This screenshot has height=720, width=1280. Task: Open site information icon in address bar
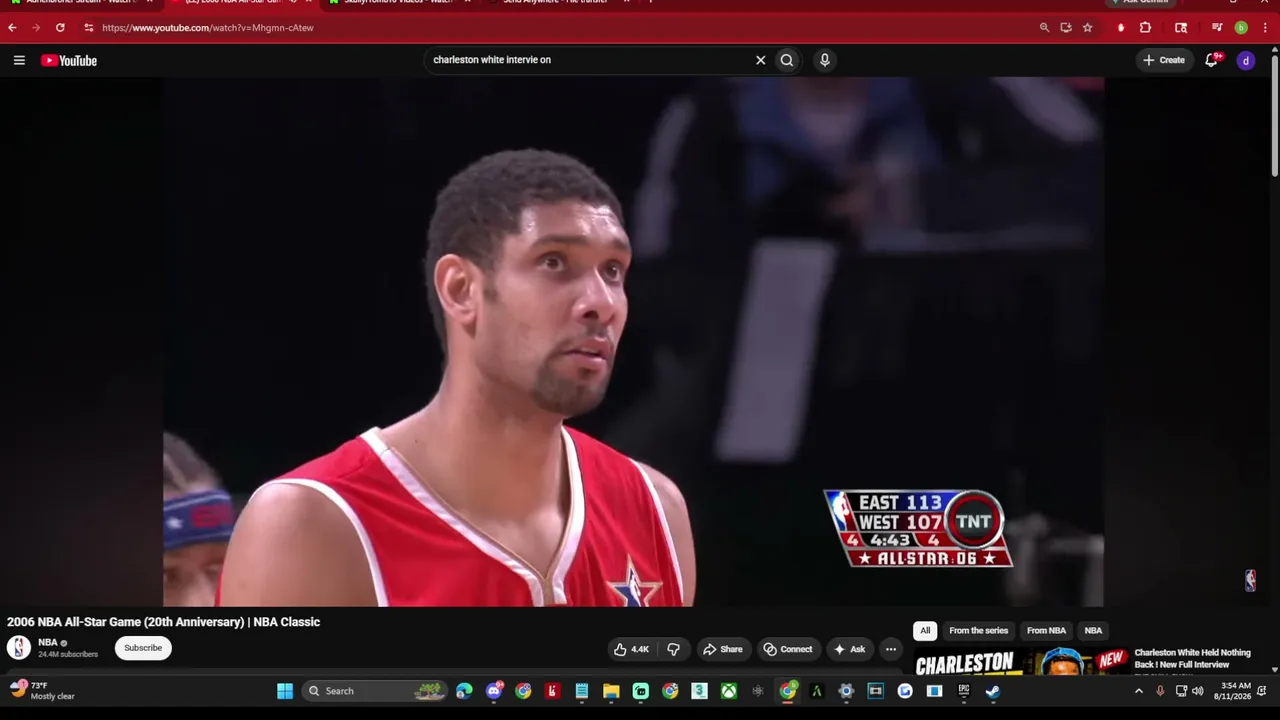click(x=88, y=28)
